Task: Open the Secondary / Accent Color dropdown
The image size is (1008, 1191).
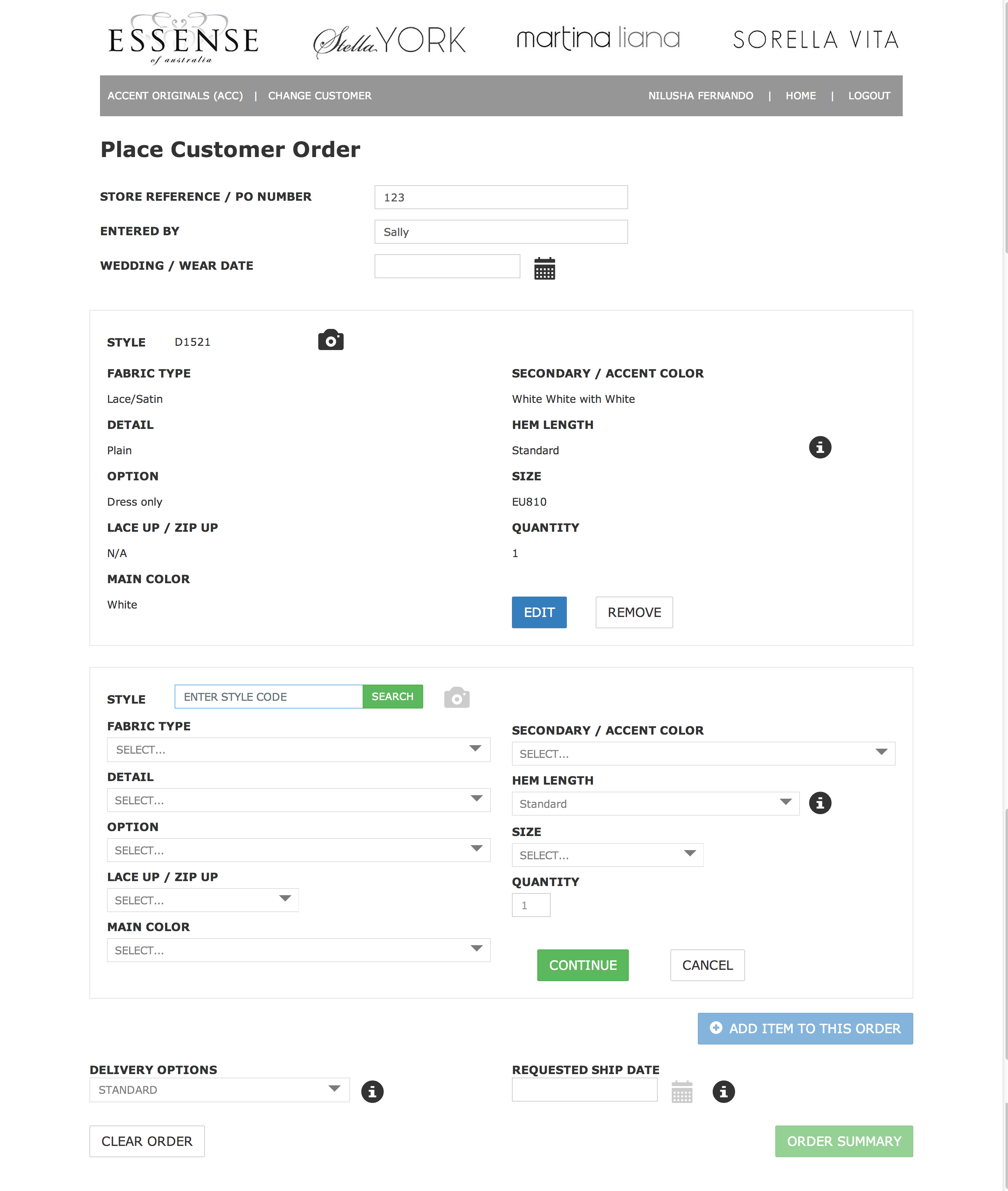Action: point(703,753)
